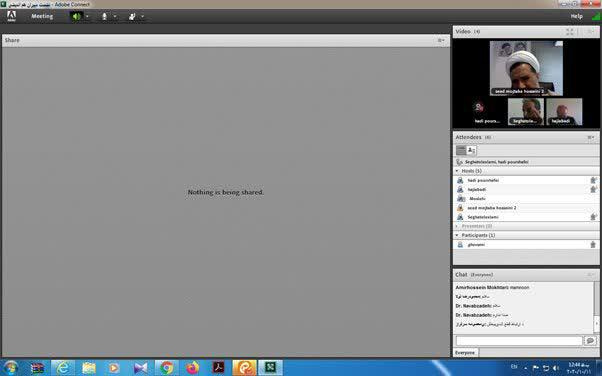Click the Adobe logo icon

click(x=12, y=16)
